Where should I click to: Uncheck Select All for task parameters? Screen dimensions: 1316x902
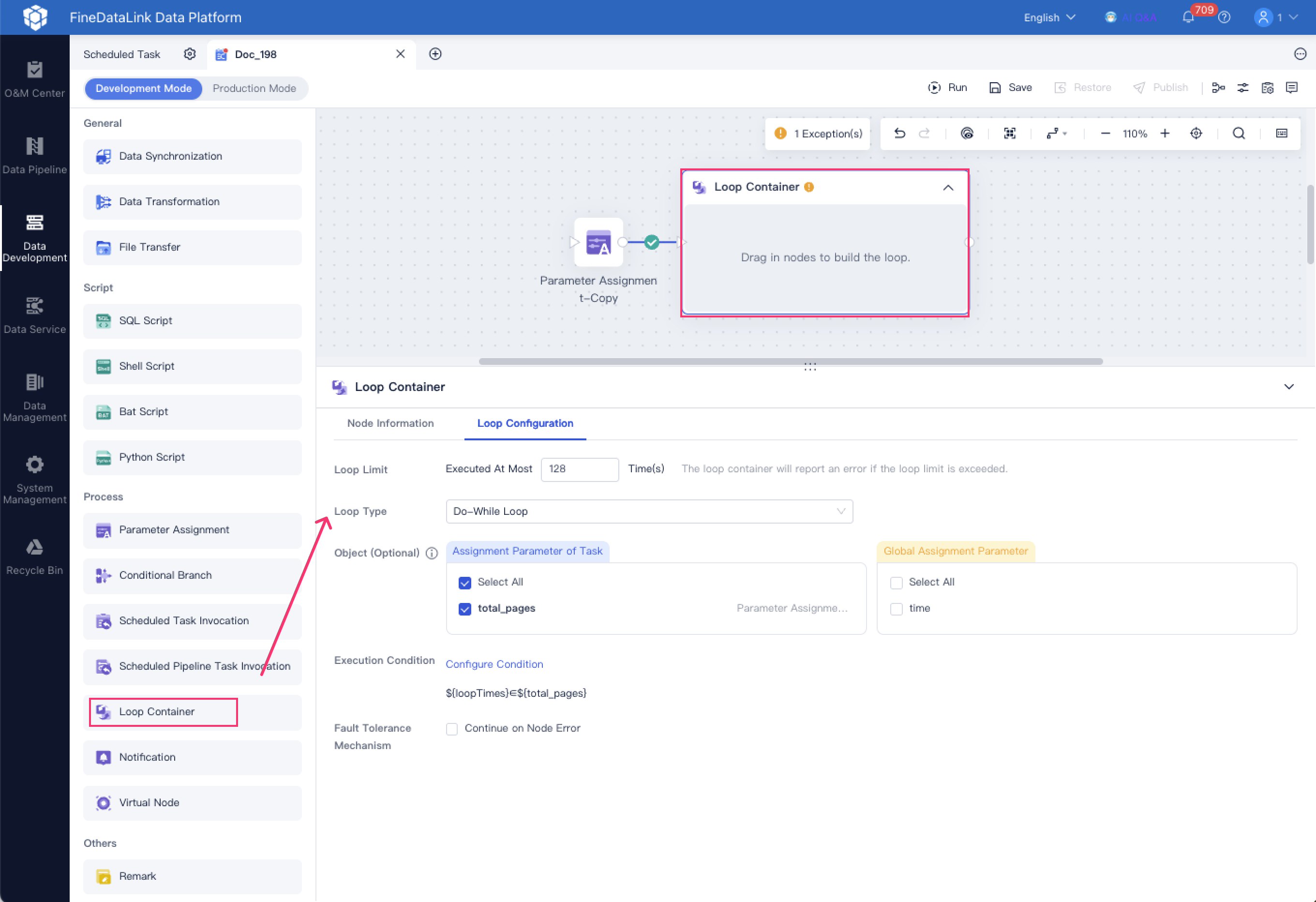click(464, 583)
